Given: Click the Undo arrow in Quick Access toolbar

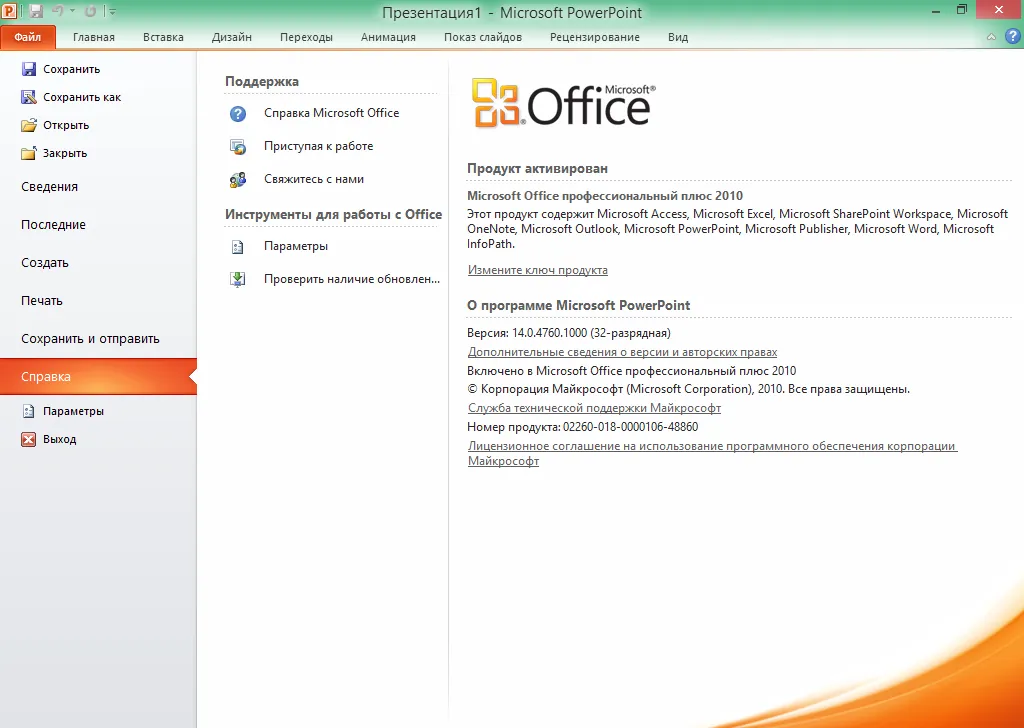Looking at the screenshot, I should (x=57, y=10).
